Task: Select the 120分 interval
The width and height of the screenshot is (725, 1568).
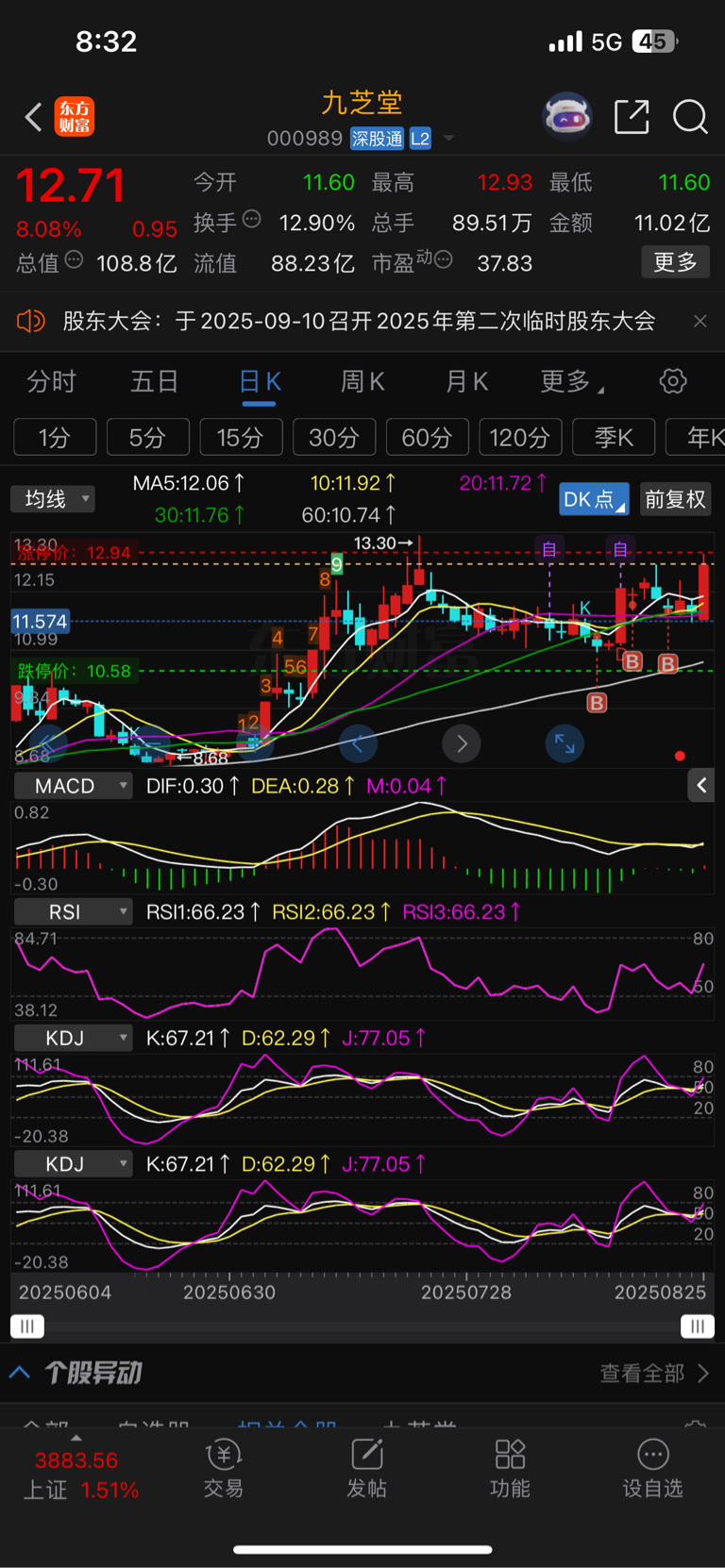Action: (x=520, y=438)
